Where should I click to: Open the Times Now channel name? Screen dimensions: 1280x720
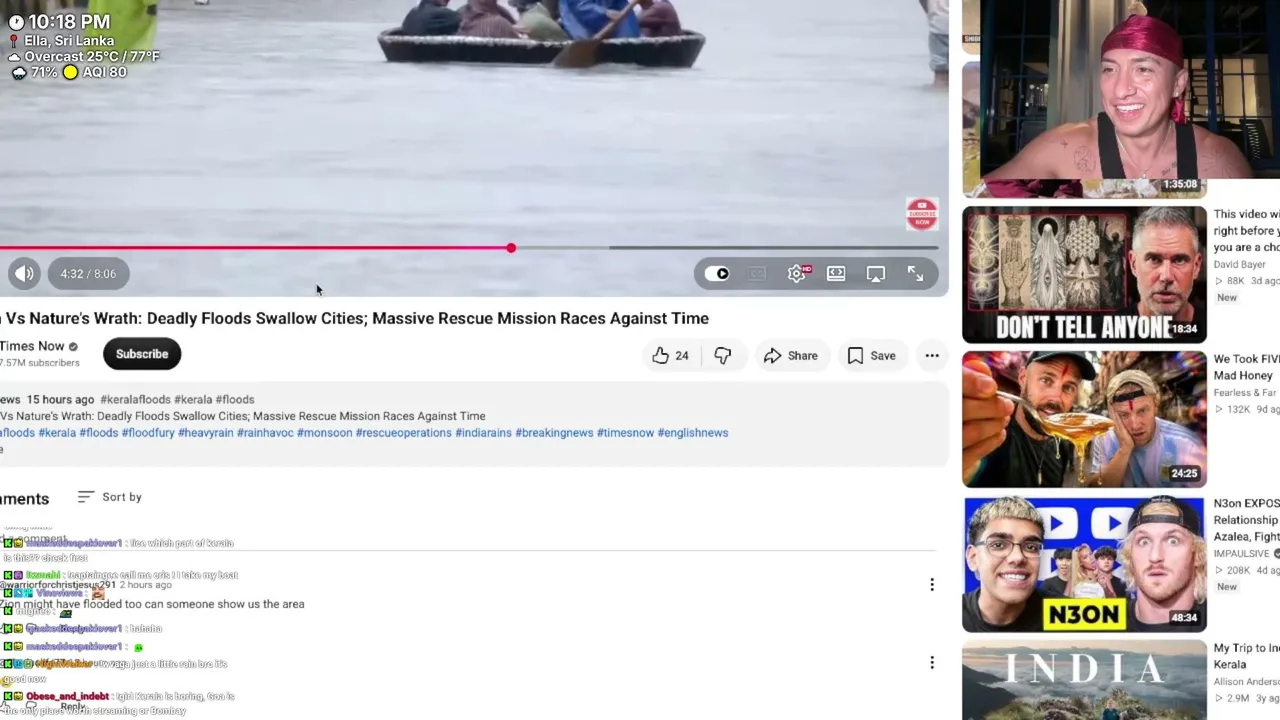click(x=32, y=346)
